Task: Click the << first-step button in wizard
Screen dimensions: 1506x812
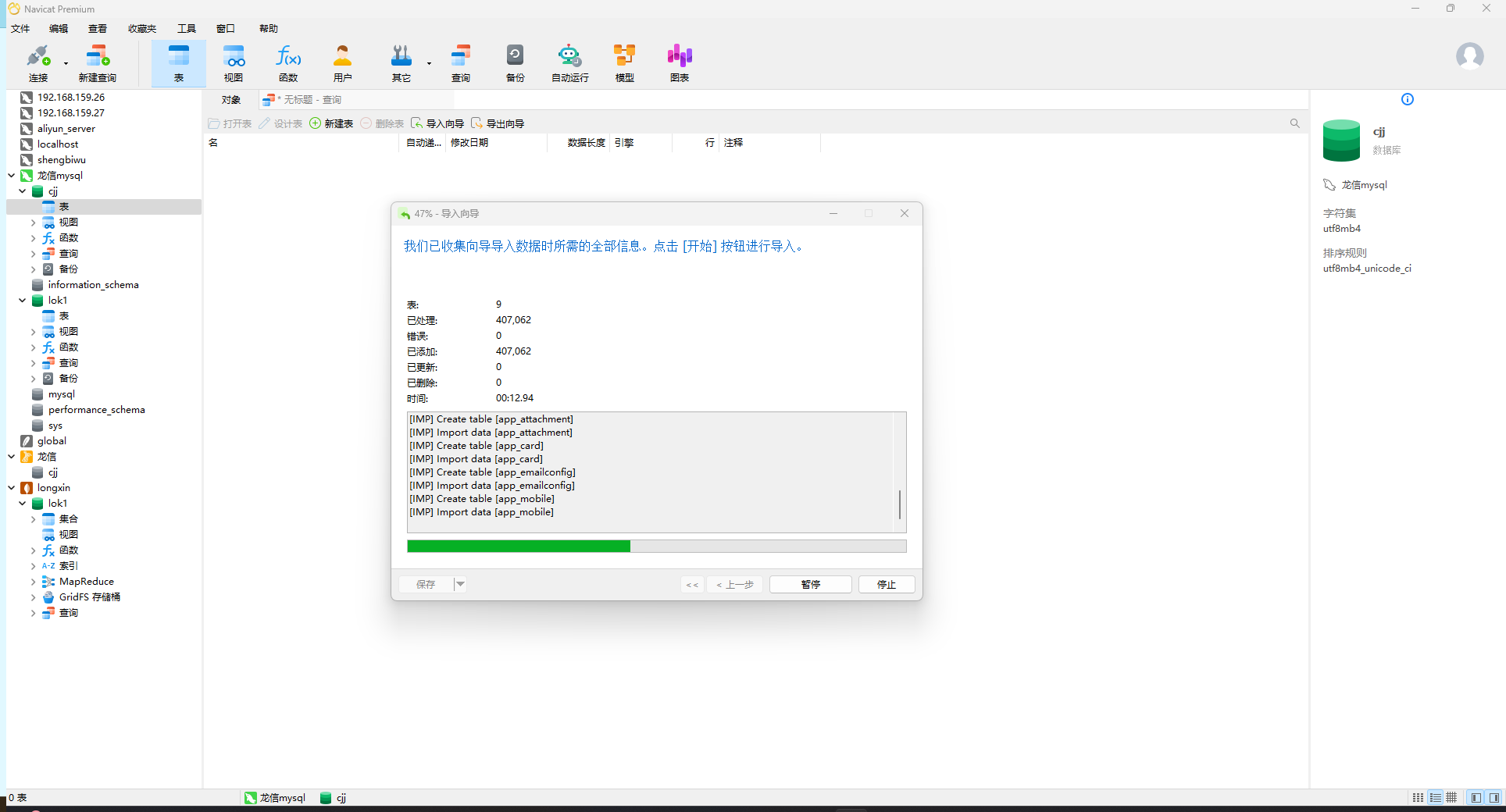Action: (x=692, y=584)
